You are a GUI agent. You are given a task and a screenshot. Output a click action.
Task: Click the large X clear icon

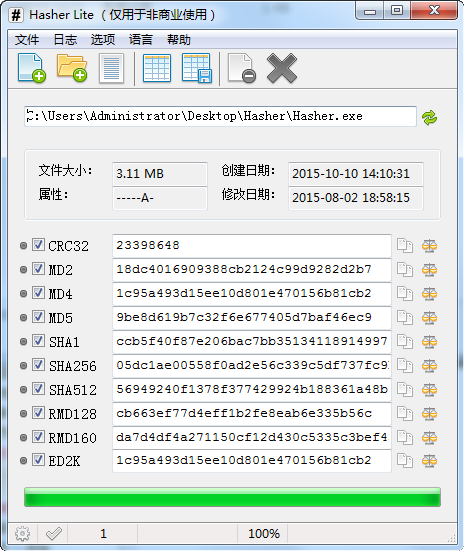pyautogui.click(x=282, y=68)
